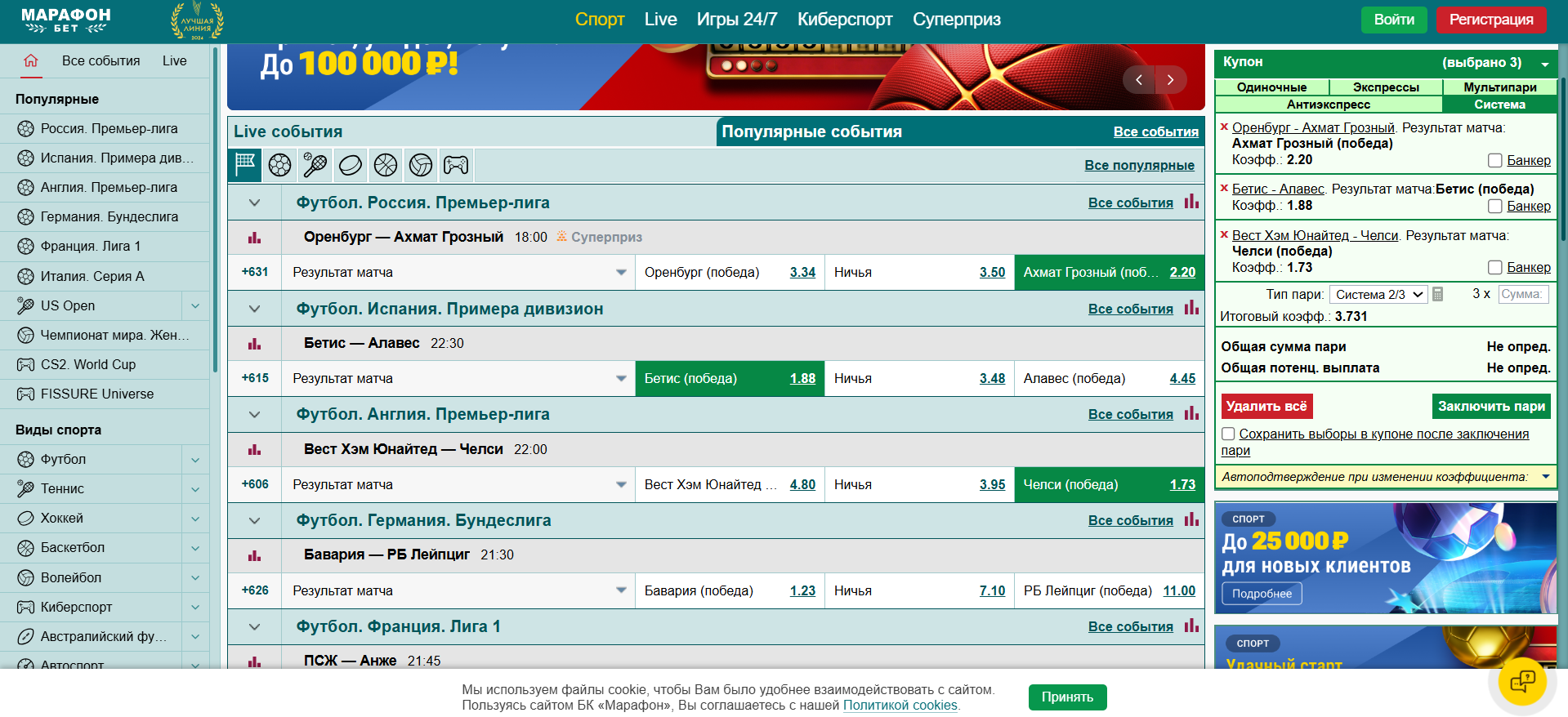Check the save selections after bet checkbox
The image size is (1568, 717).
(x=1228, y=434)
